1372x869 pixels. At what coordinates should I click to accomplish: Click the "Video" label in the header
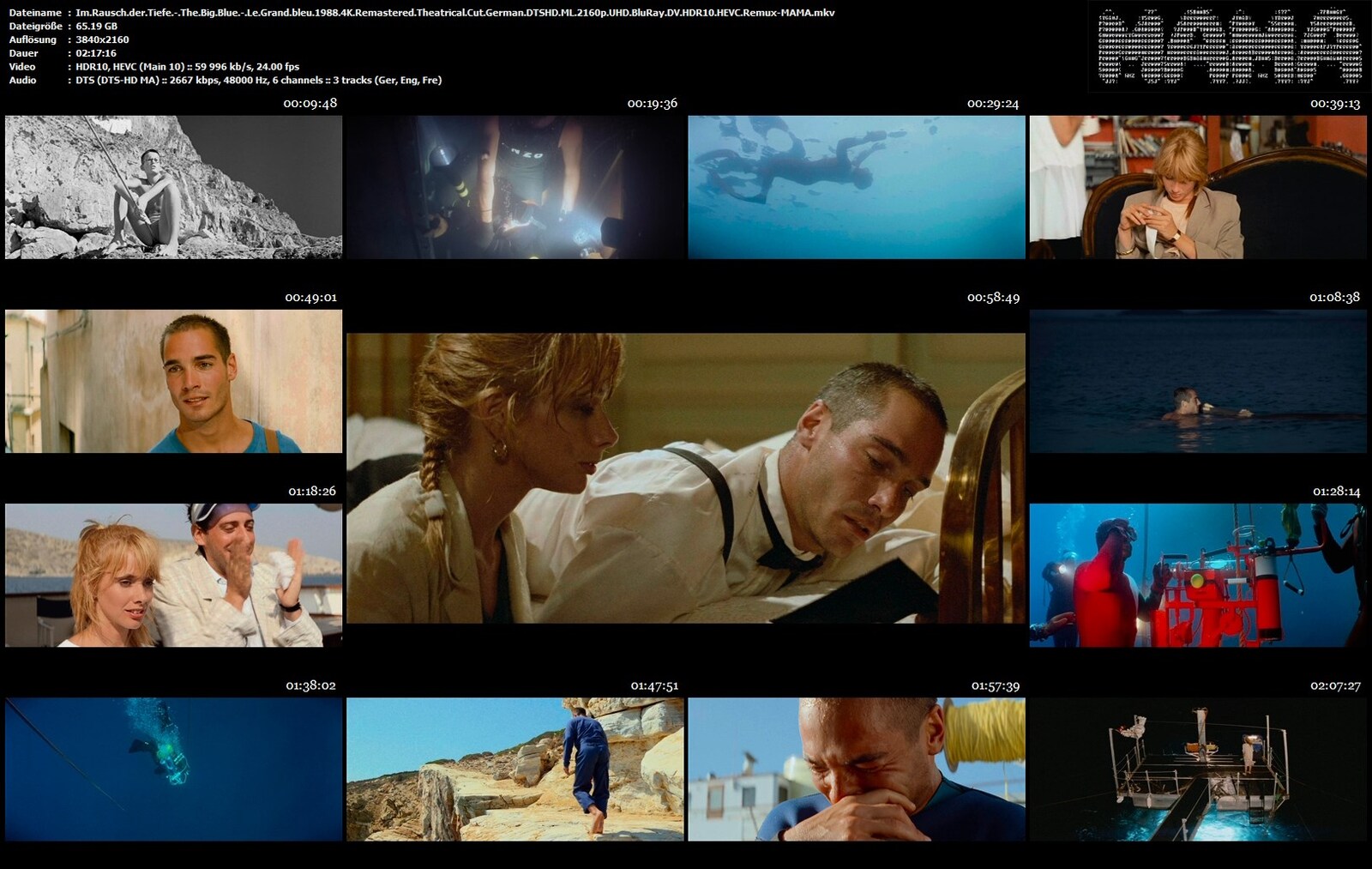click(x=22, y=66)
